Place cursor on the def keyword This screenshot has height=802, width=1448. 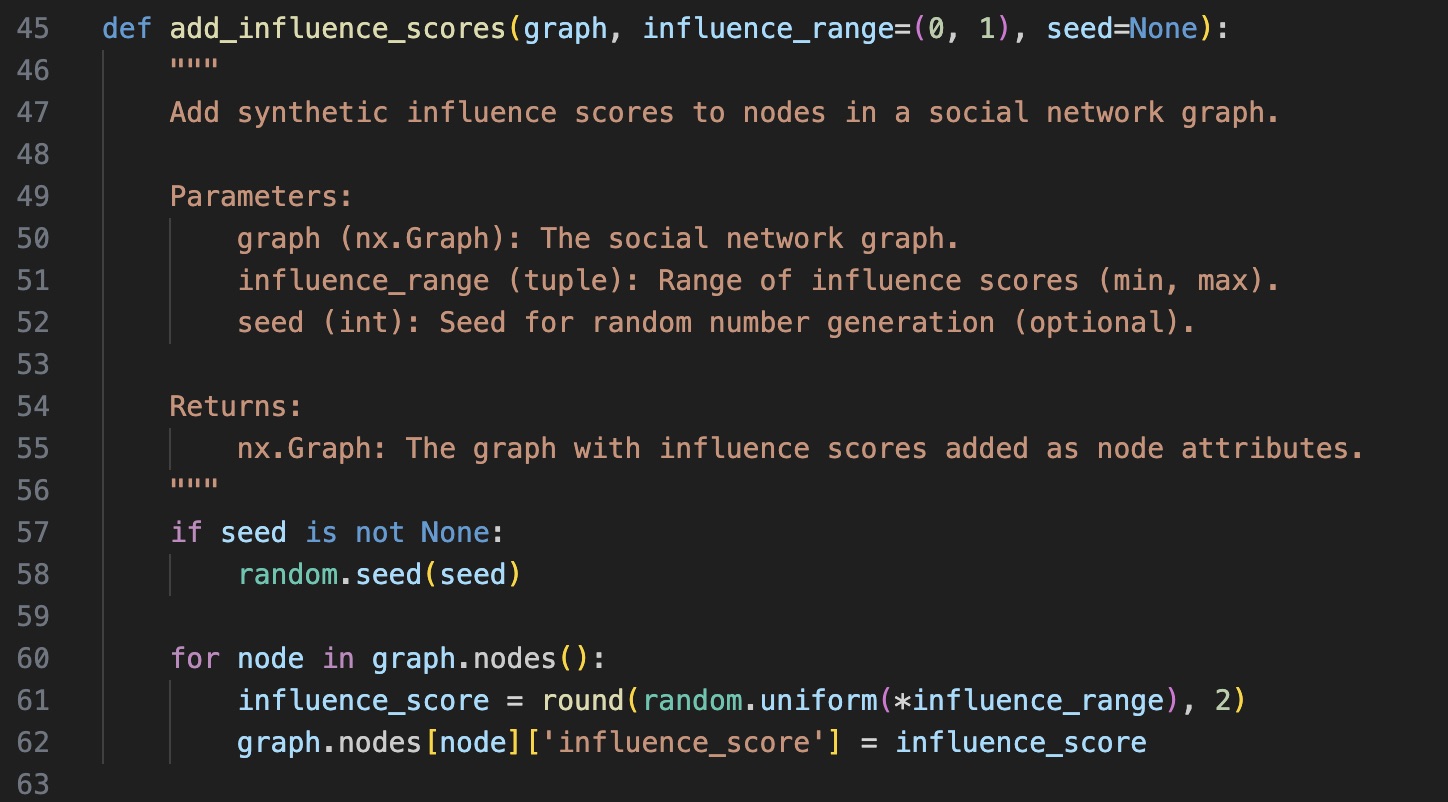tap(127, 28)
